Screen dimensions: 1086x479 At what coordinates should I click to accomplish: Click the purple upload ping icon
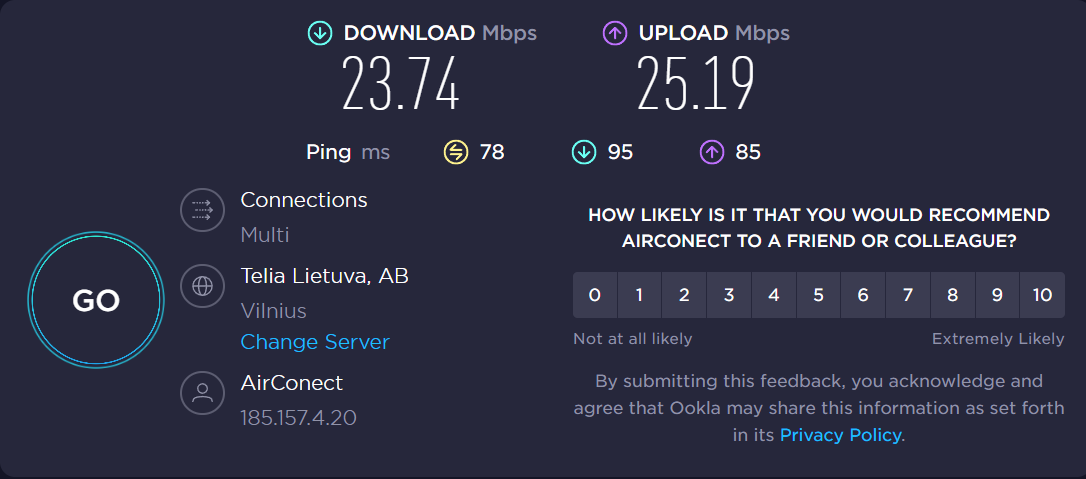coord(712,152)
